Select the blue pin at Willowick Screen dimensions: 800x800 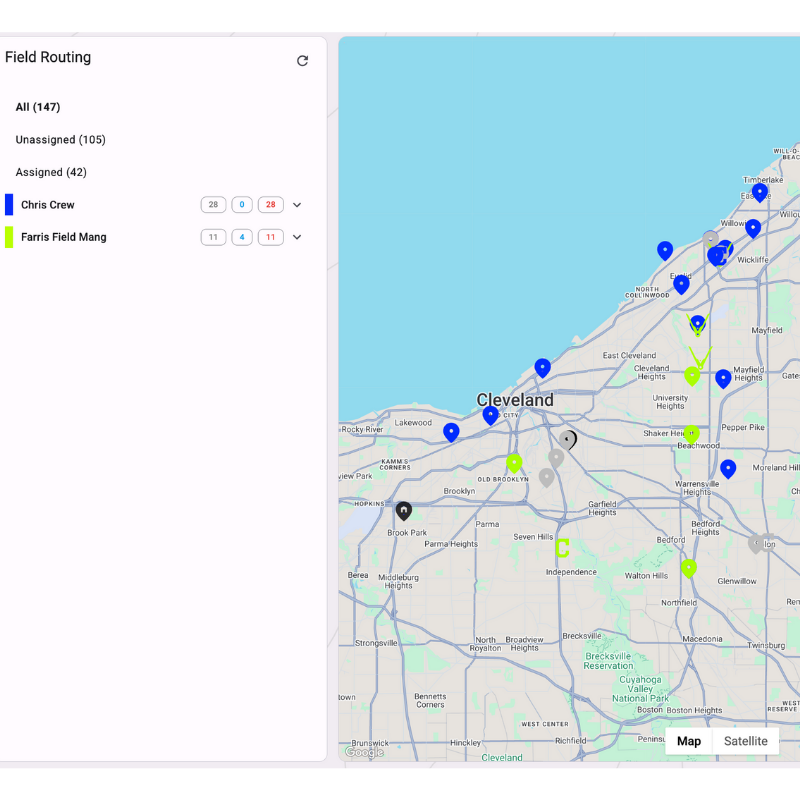753,228
